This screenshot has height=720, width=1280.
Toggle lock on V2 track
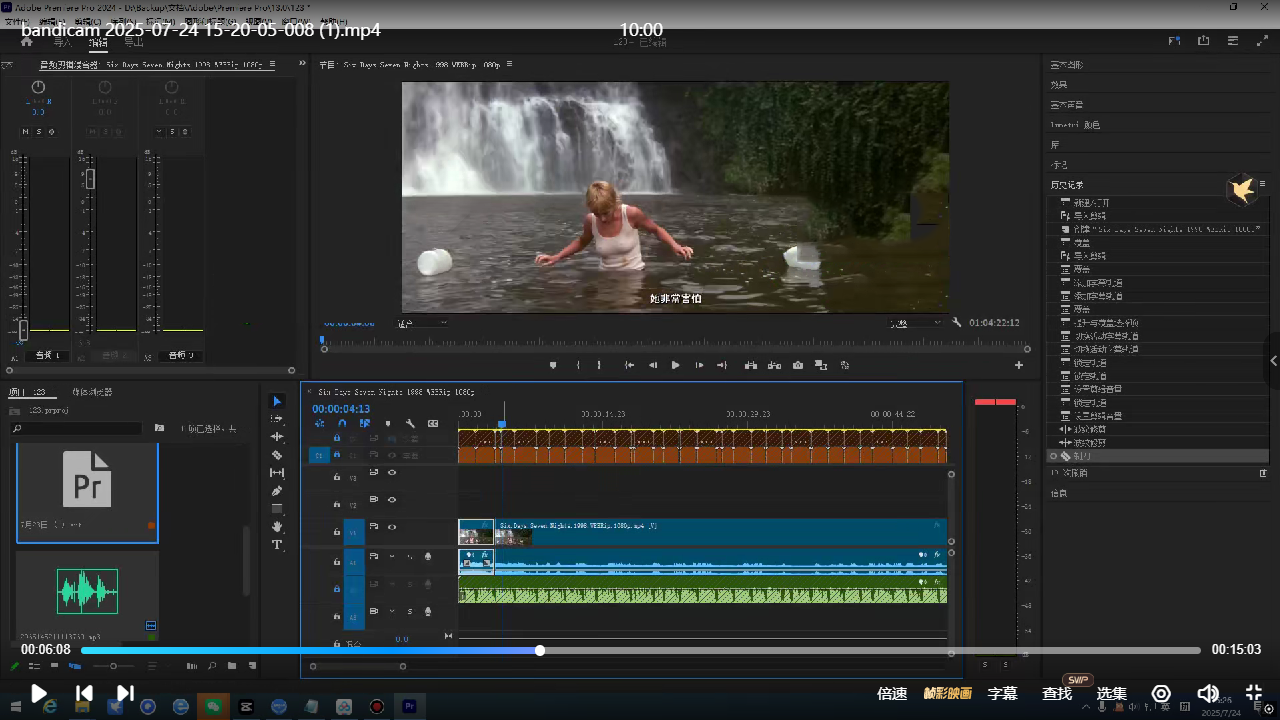click(x=337, y=505)
